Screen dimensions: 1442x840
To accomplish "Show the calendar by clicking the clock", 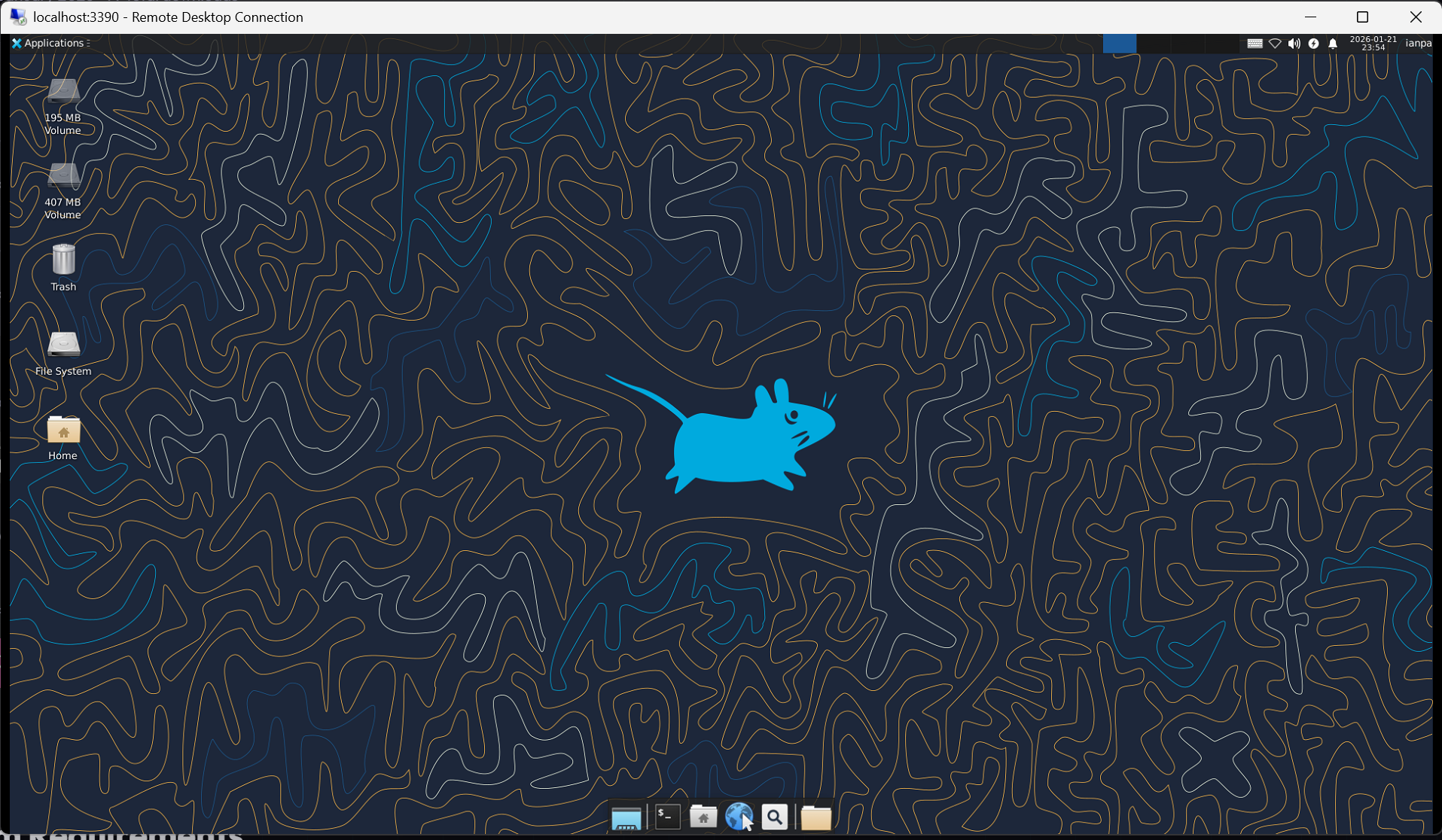I will [1373, 43].
